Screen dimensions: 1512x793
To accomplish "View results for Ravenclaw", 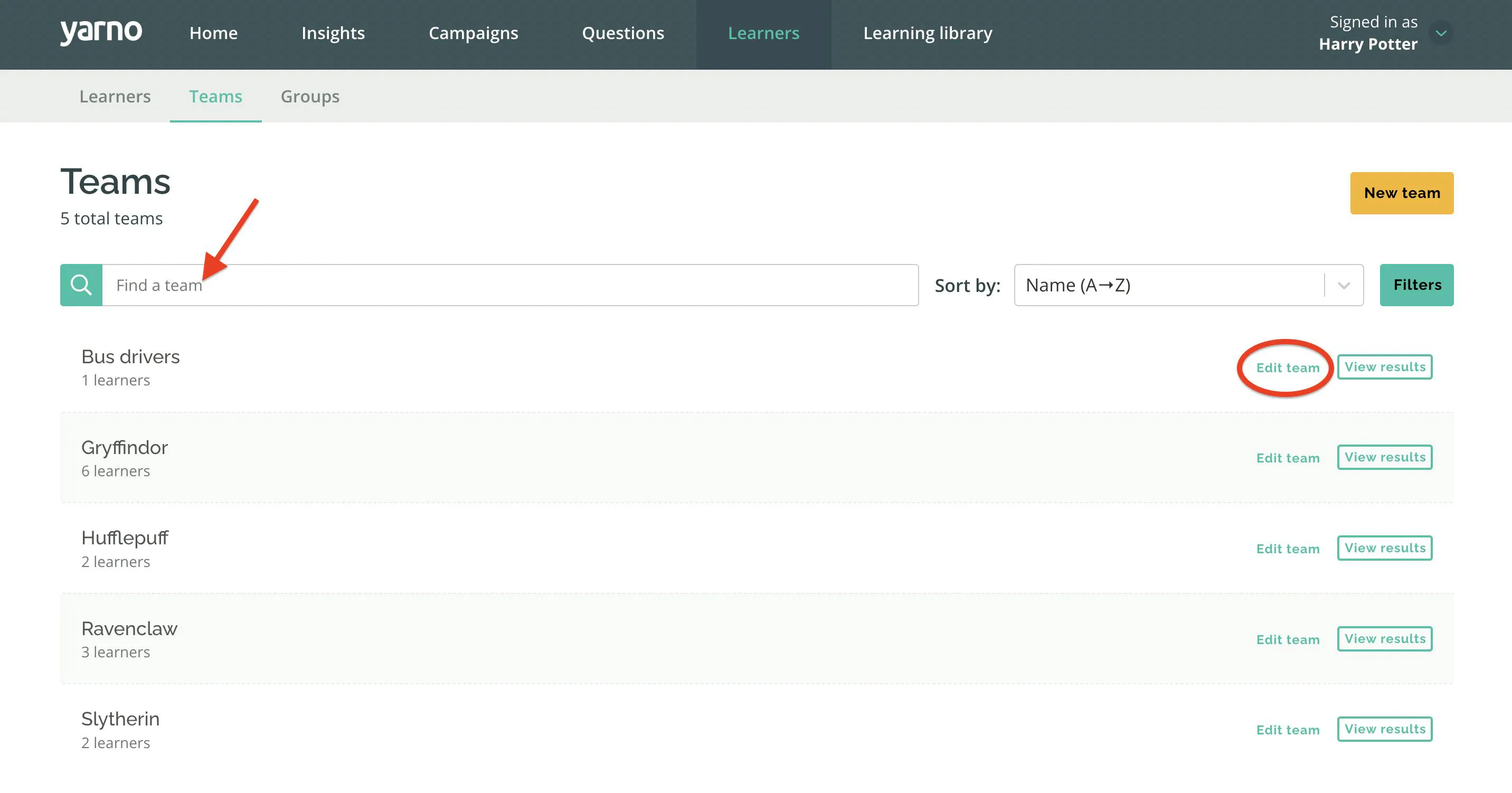I will pyautogui.click(x=1385, y=639).
